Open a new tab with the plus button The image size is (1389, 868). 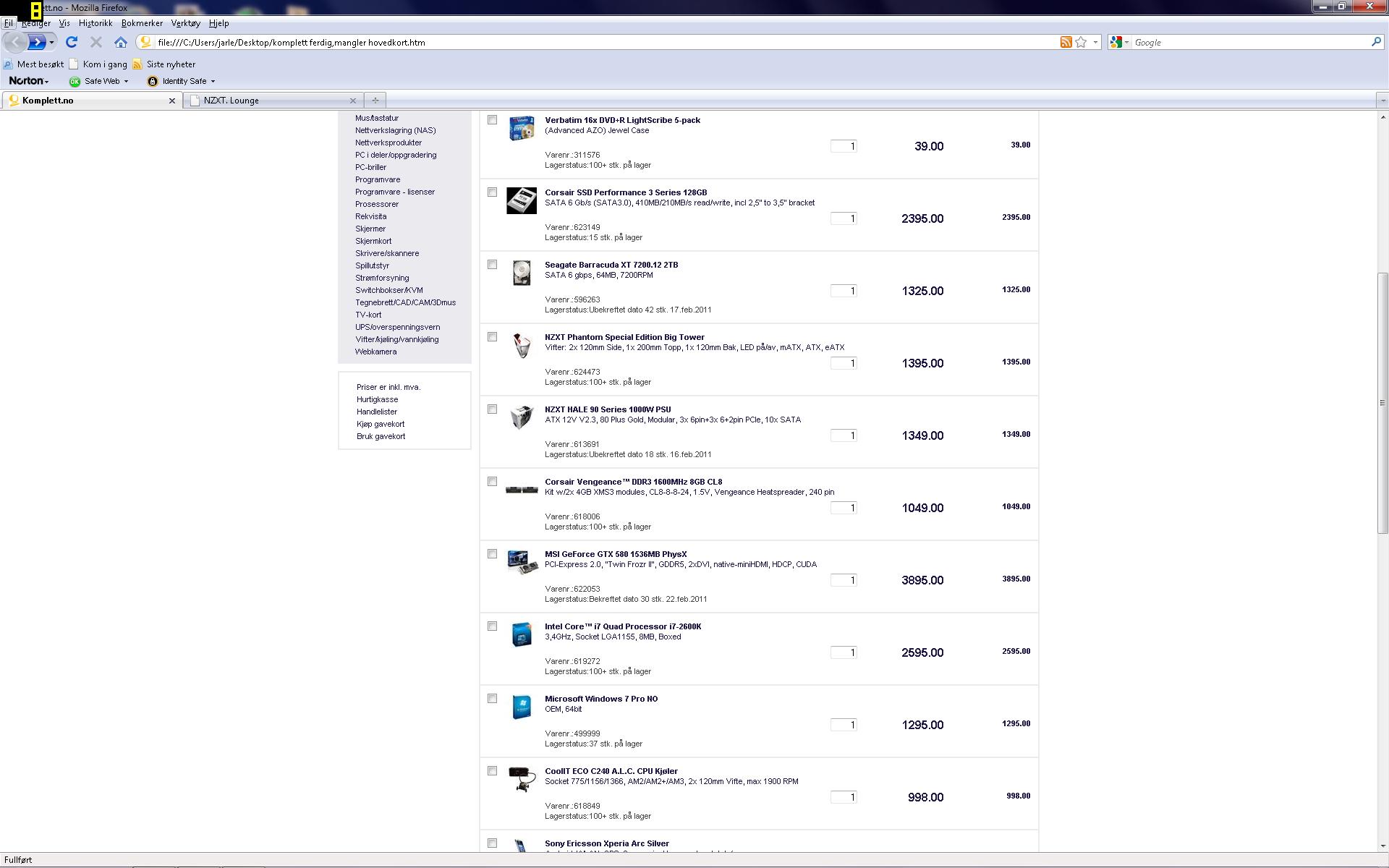[375, 101]
